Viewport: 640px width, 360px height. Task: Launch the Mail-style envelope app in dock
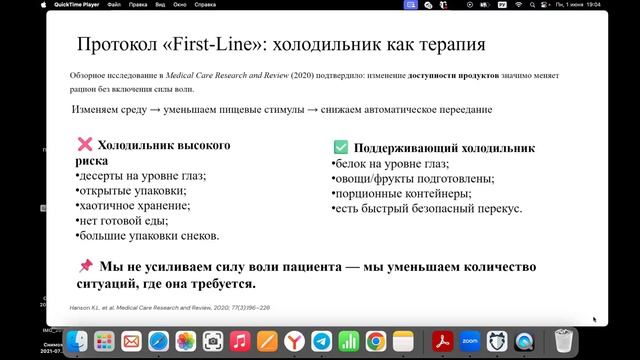[131, 341]
